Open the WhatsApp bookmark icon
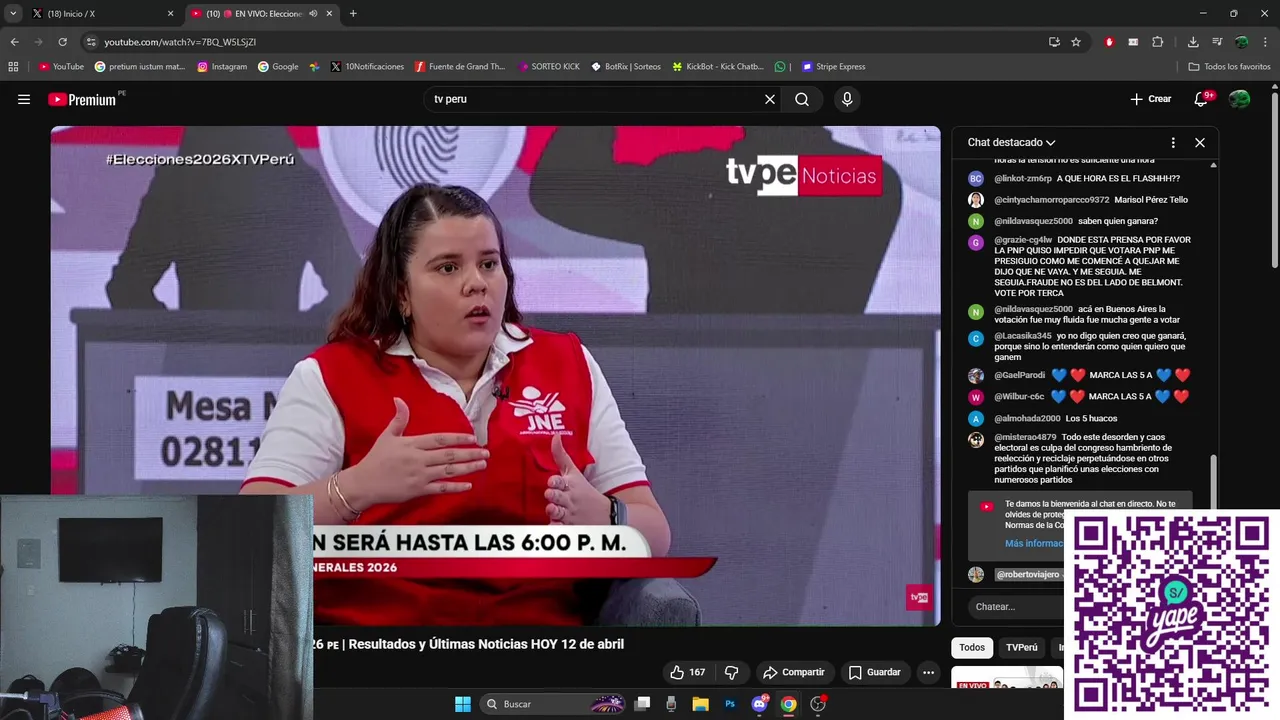1280x720 pixels. click(780, 67)
